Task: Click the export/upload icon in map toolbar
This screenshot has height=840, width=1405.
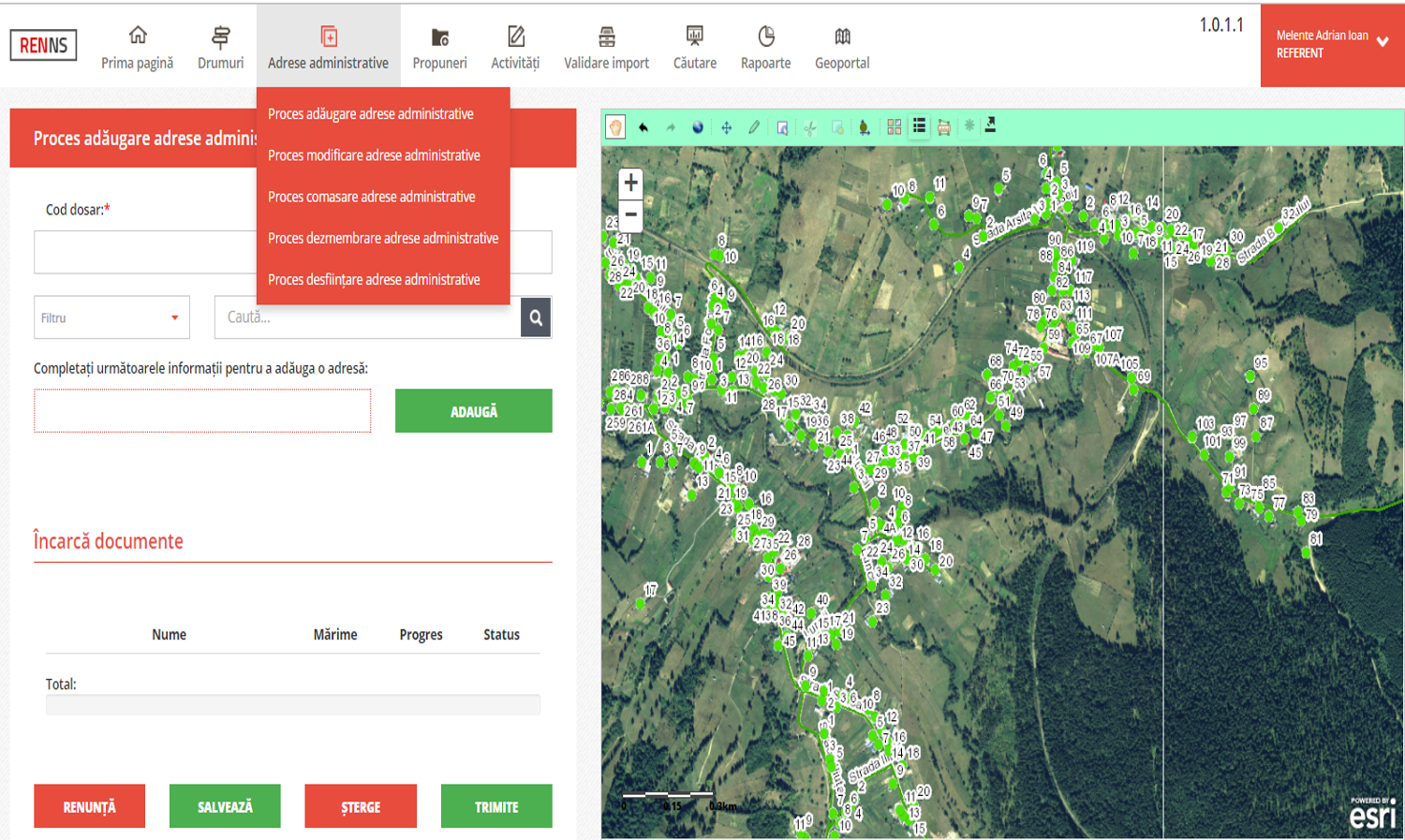Action: point(990,125)
